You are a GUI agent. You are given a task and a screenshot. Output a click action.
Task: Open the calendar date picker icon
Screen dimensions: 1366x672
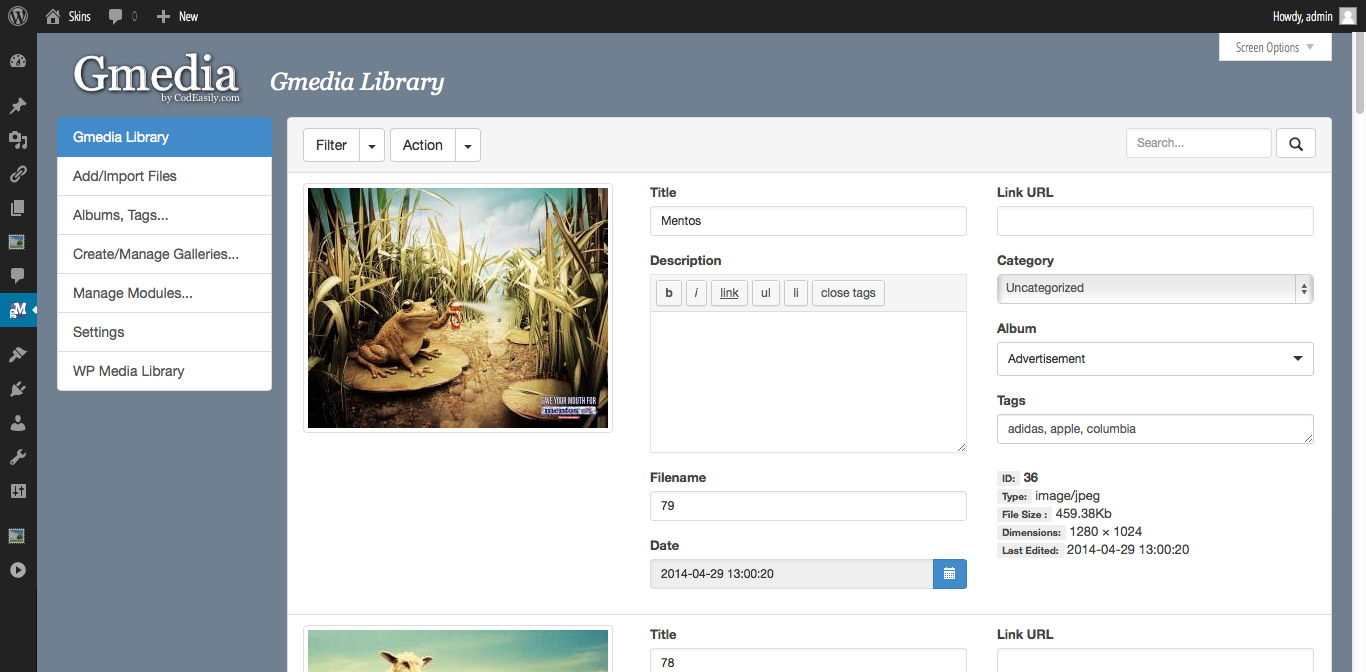[949, 574]
